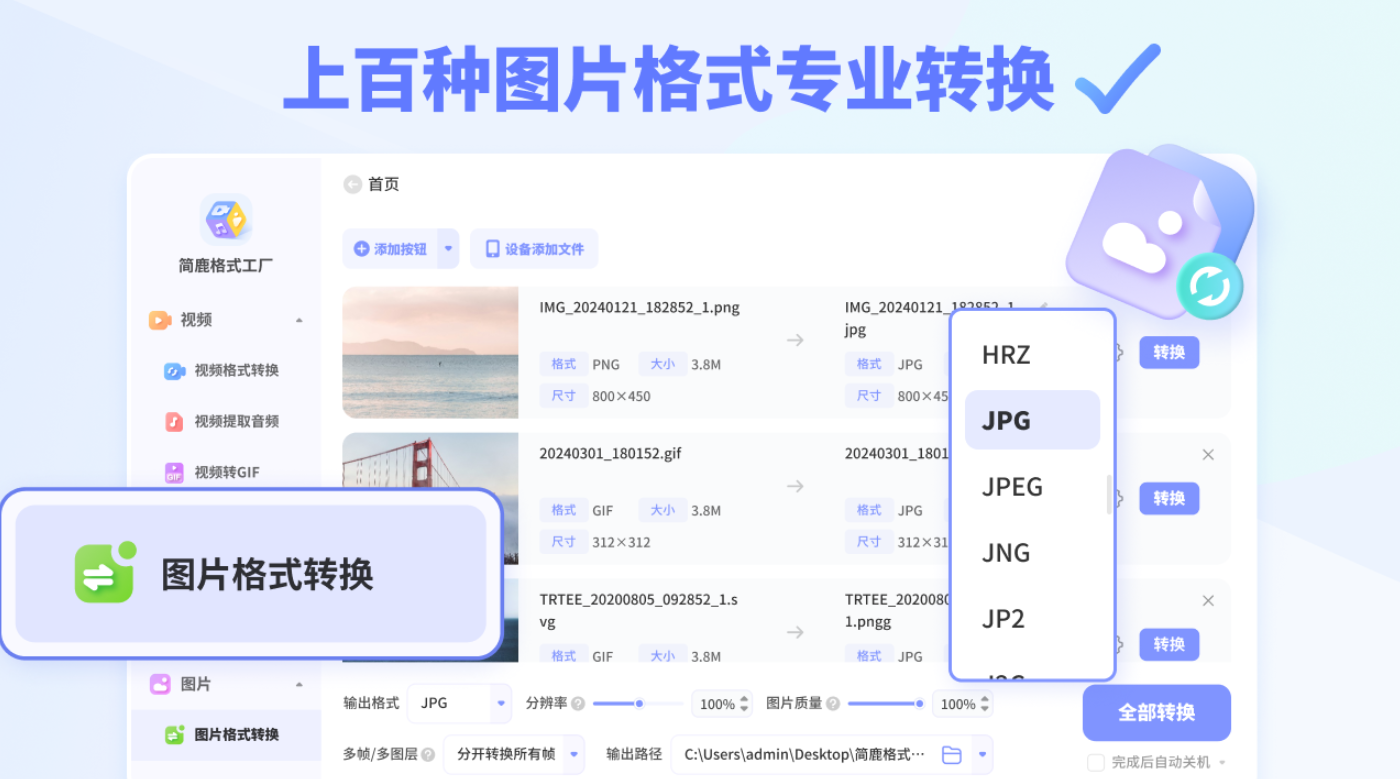Collapse the 图片 sidebar section
This screenshot has height=779, width=1400.
pyautogui.click(x=299, y=684)
